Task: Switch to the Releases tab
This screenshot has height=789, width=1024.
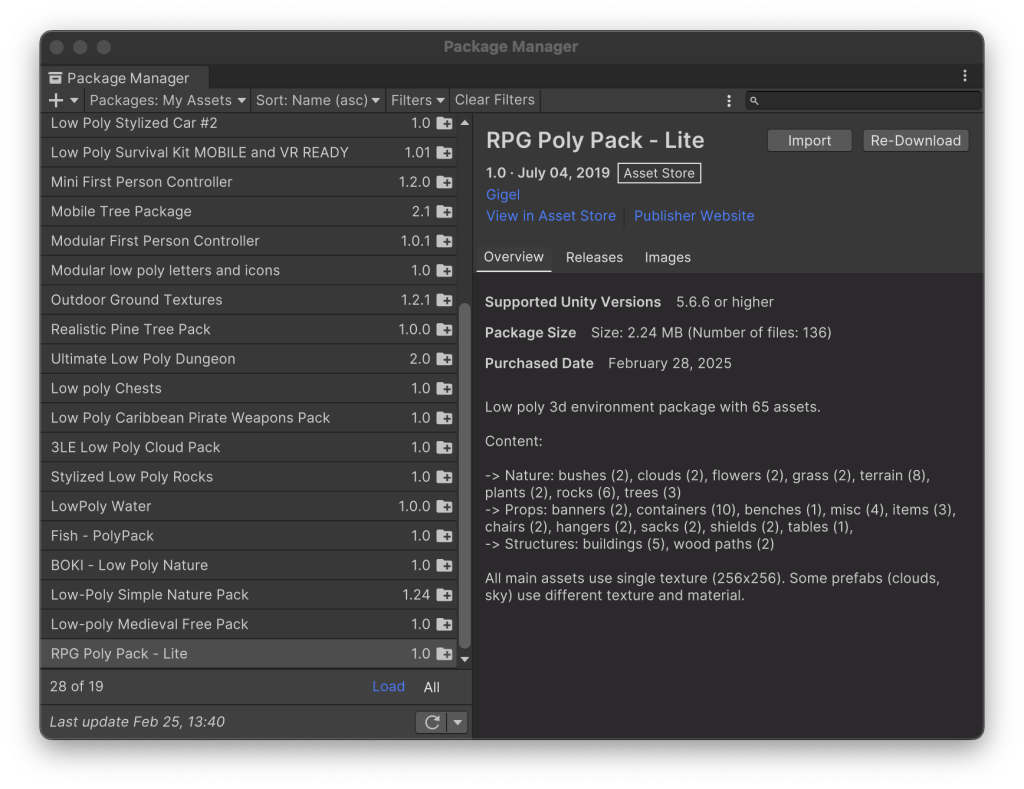Action: click(x=594, y=257)
